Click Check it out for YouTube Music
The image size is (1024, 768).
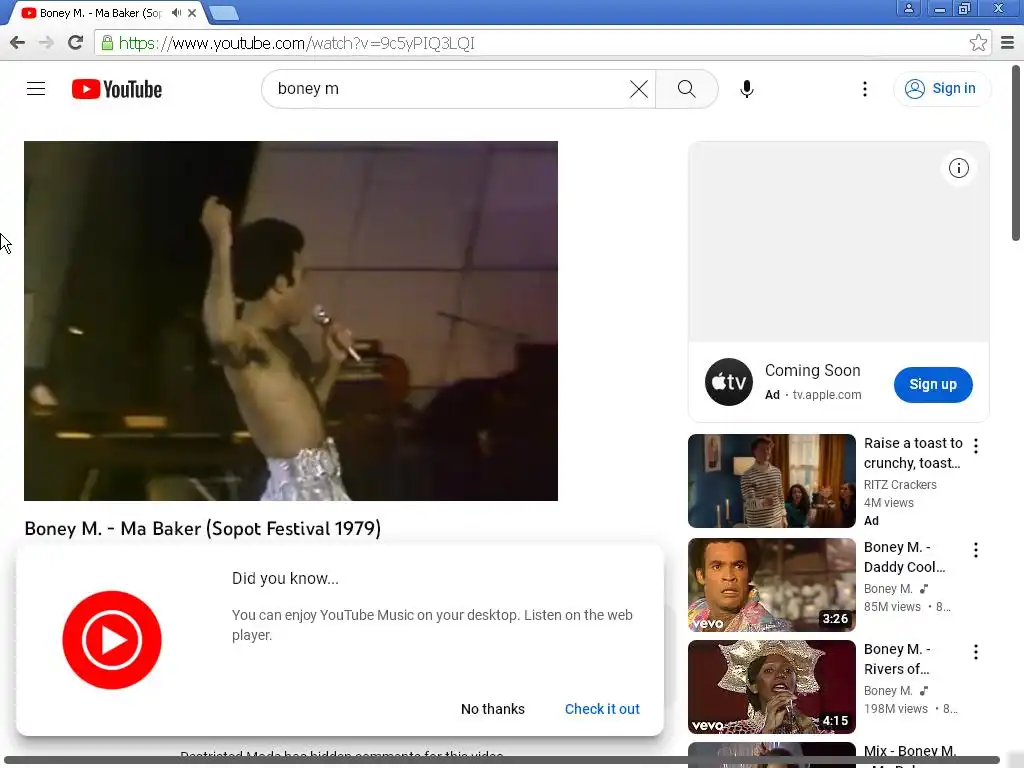[602, 709]
